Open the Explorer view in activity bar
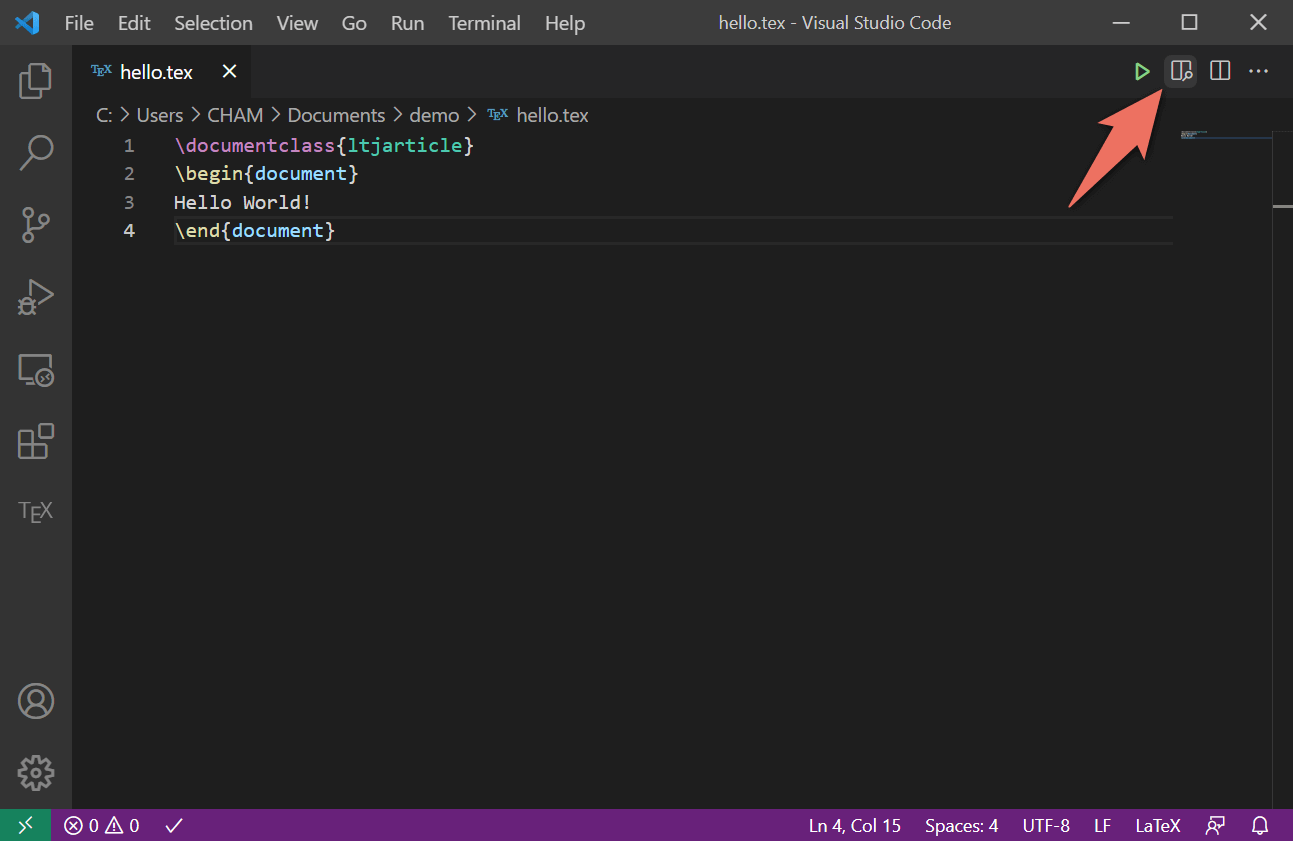This screenshot has width=1293, height=841. click(x=36, y=81)
